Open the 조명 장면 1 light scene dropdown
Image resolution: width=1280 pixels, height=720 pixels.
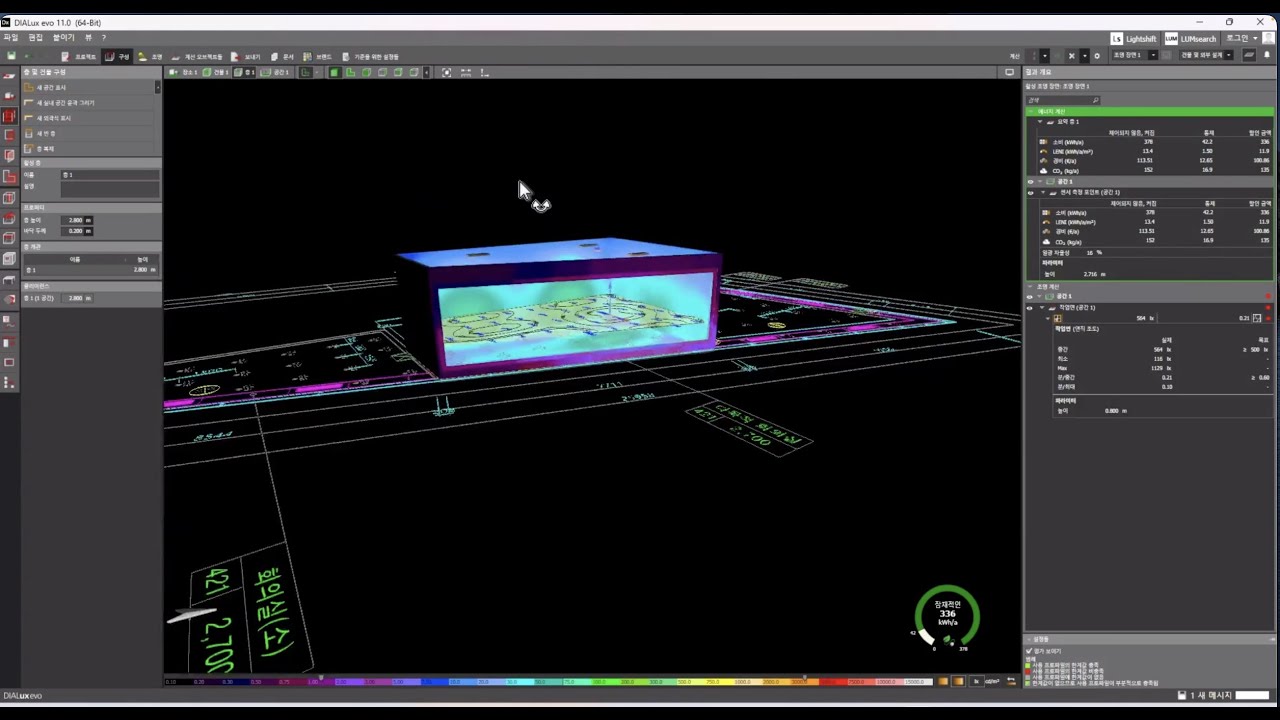tap(1135, 55)
